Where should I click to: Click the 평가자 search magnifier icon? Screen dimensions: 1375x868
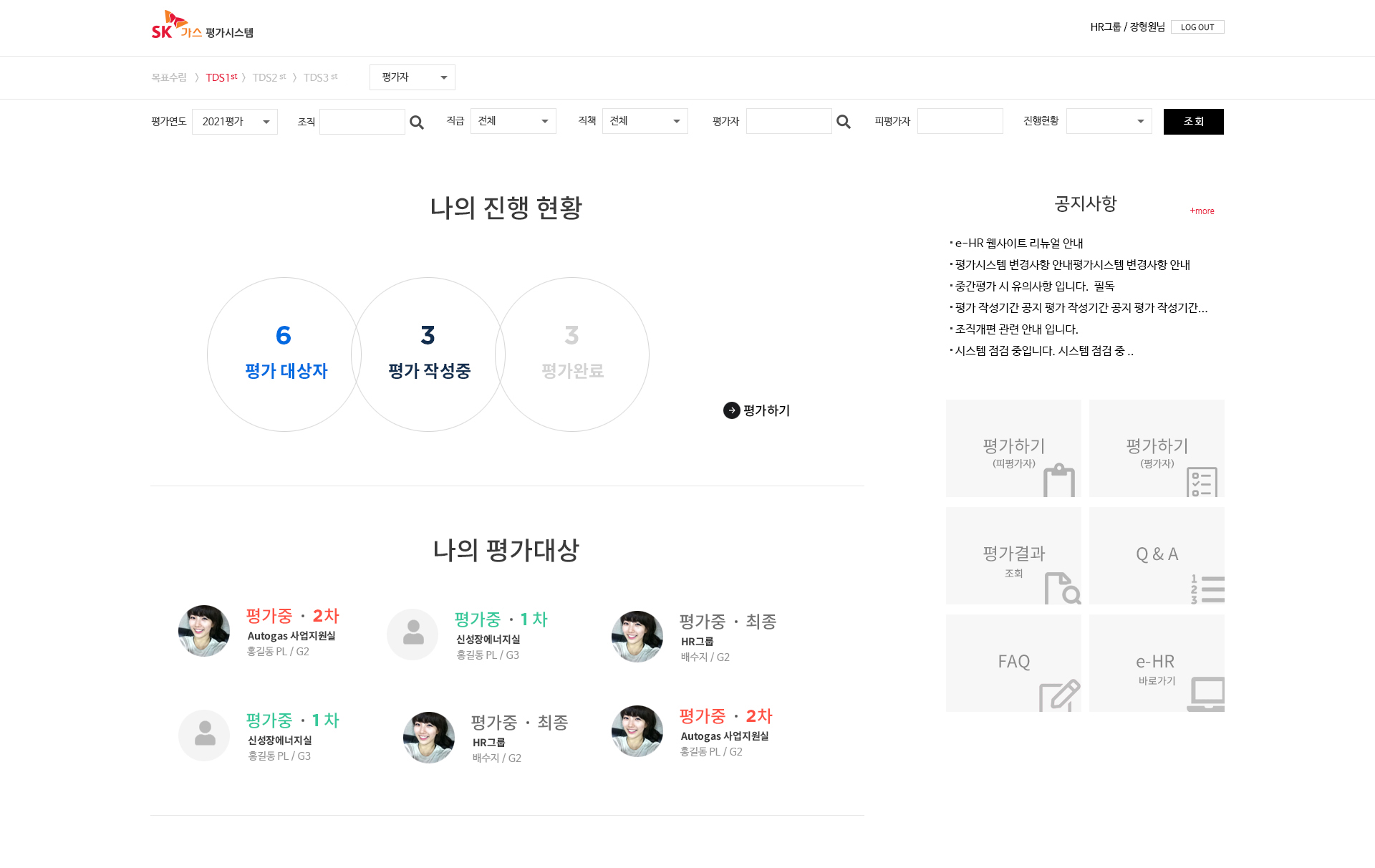843,122
